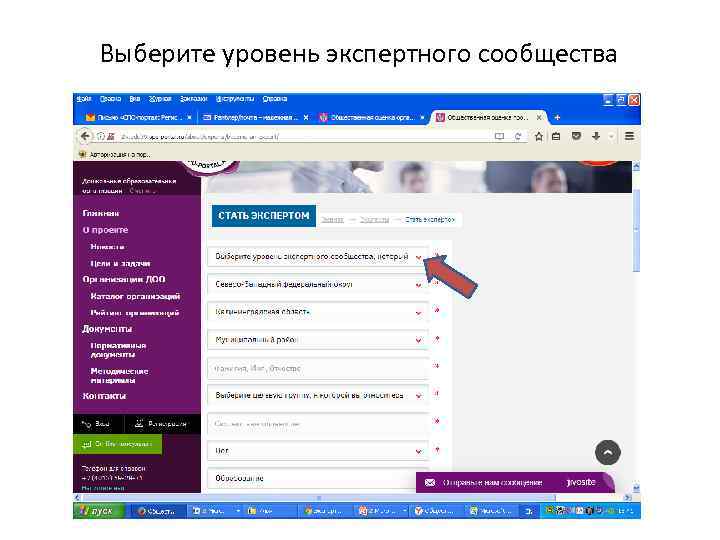Close the Rambler mail tab
Screen dimensions: 720x540
tap(306, 118)
